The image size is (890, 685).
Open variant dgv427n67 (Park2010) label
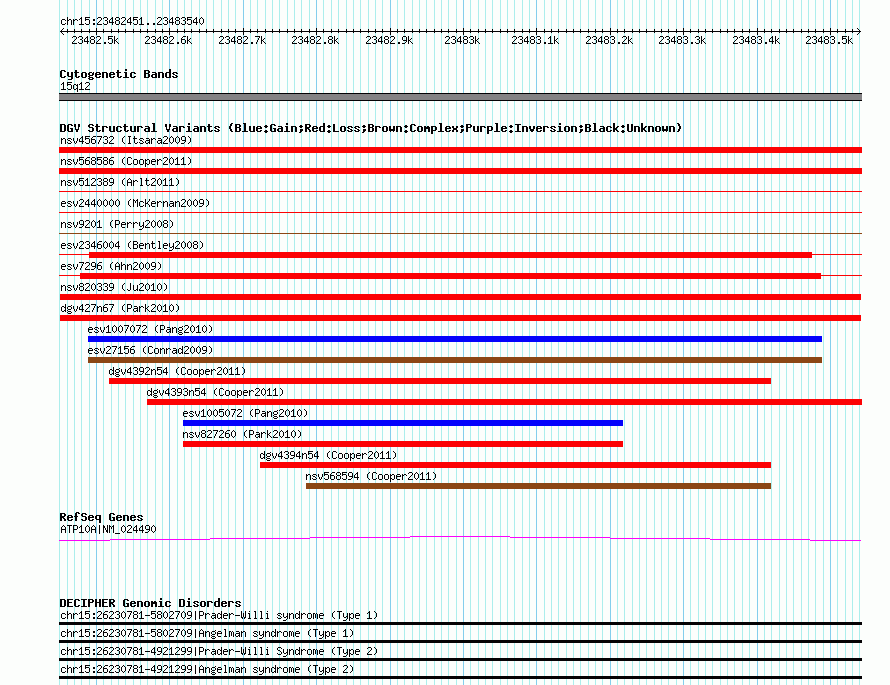tap(120, 308)
